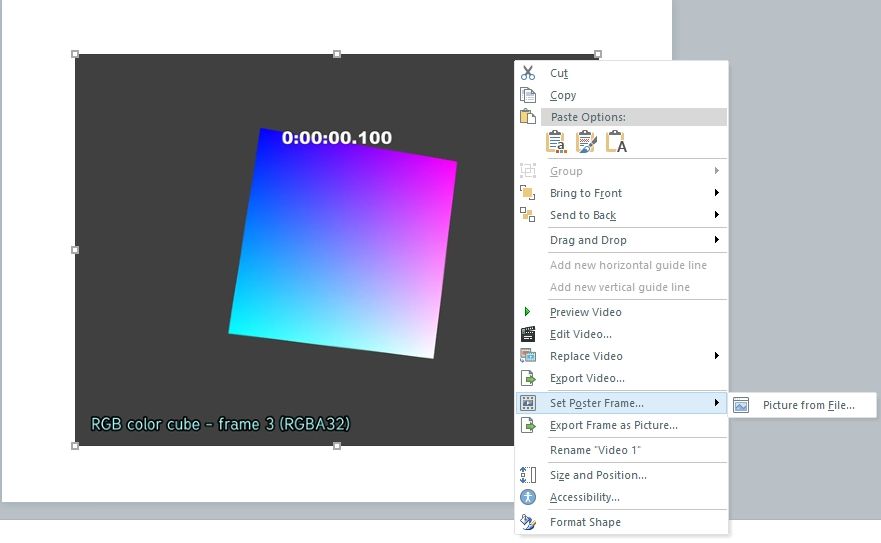Click the Export Video icon
This screenshot has width=881, height=543.
[528, 378]
